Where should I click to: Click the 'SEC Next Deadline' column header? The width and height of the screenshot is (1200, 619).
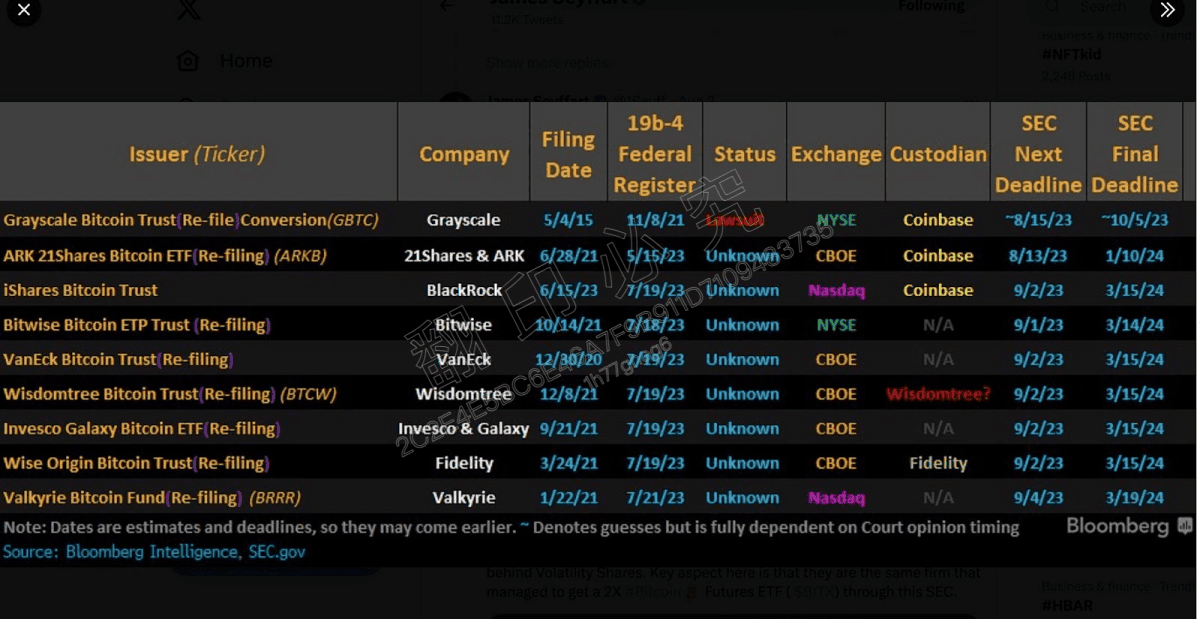[x=1038, y=154]
